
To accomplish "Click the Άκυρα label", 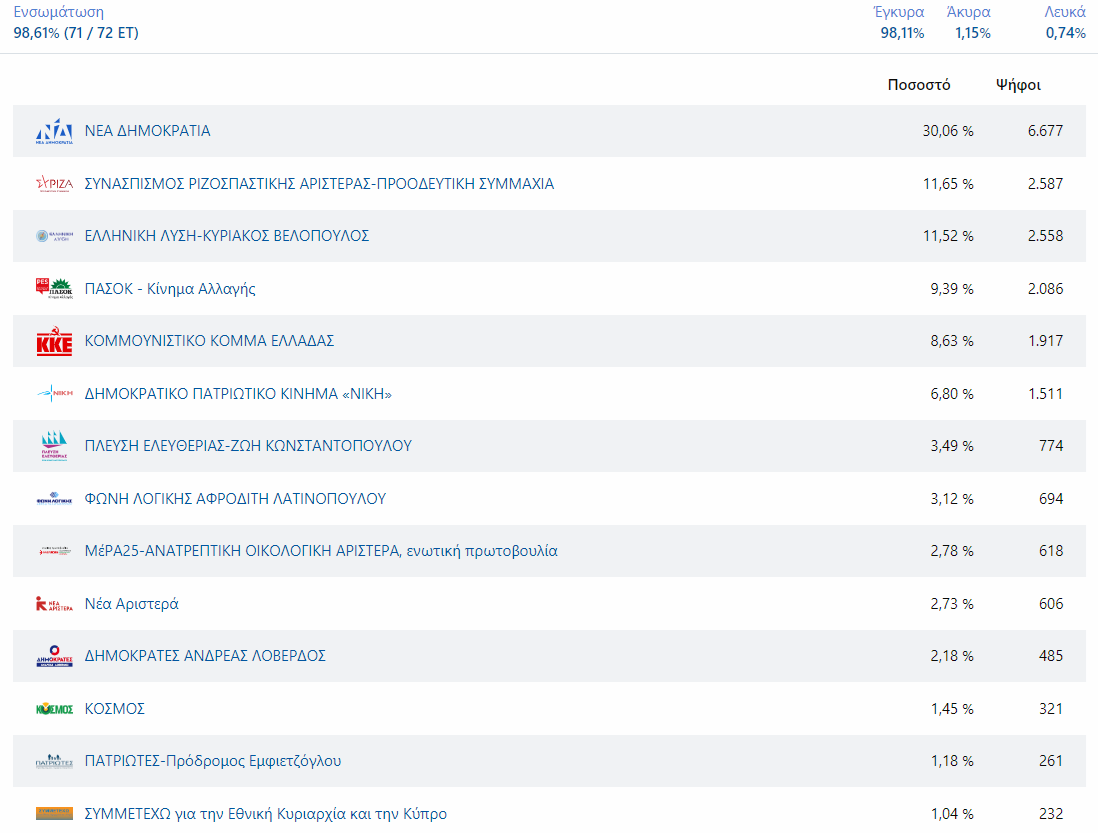I will (x=968, y=12).
